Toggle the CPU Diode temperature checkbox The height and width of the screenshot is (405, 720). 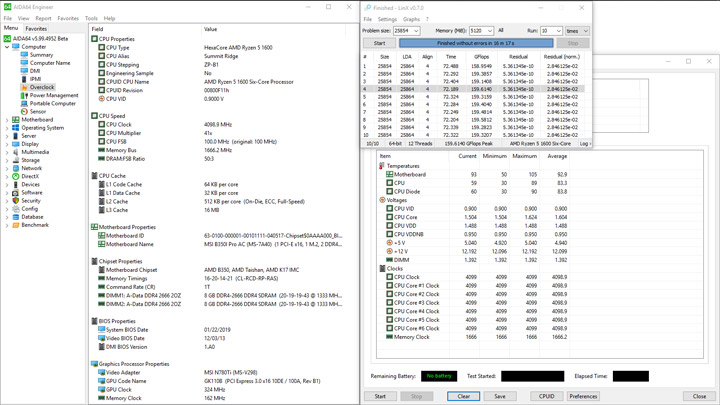(x=389, y=191)
